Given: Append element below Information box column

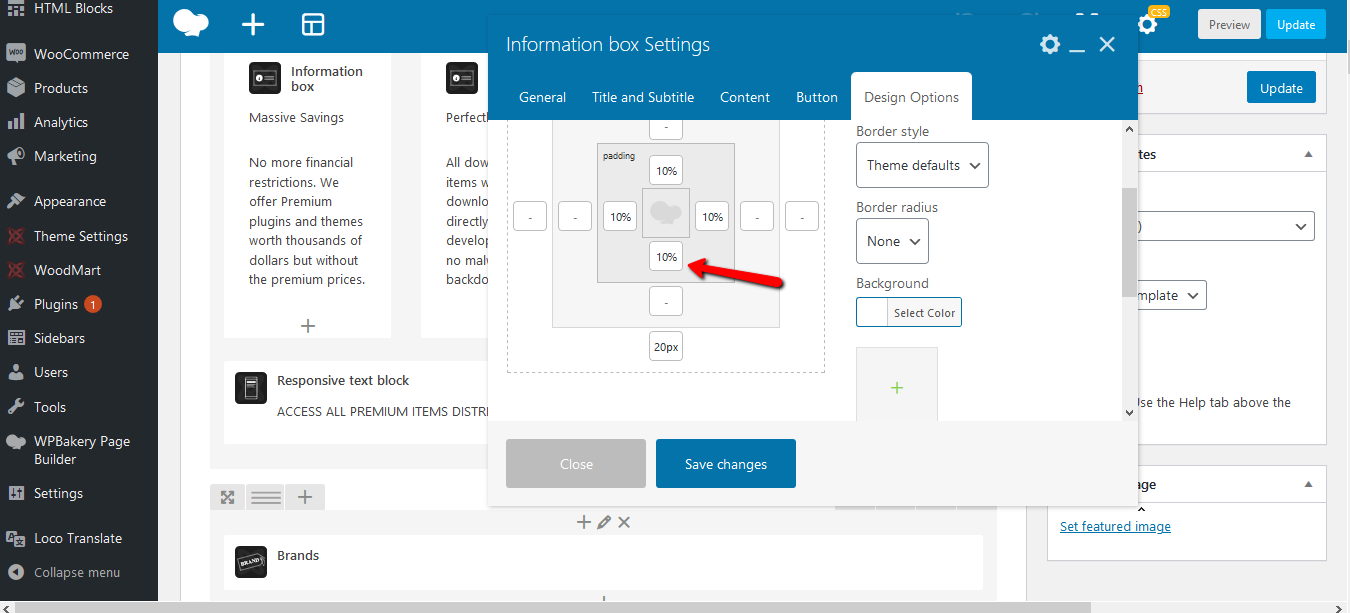Looking at the screenshot, I should point(308,326).
